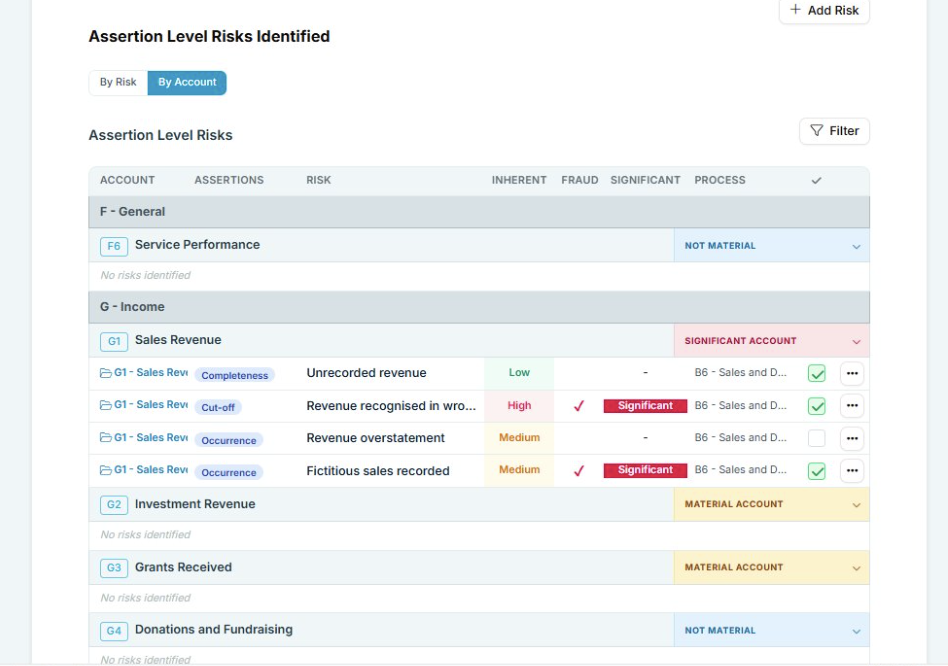Switch to the By Risk tab
The width and height of the screenshot is (948, 666).
118,82
